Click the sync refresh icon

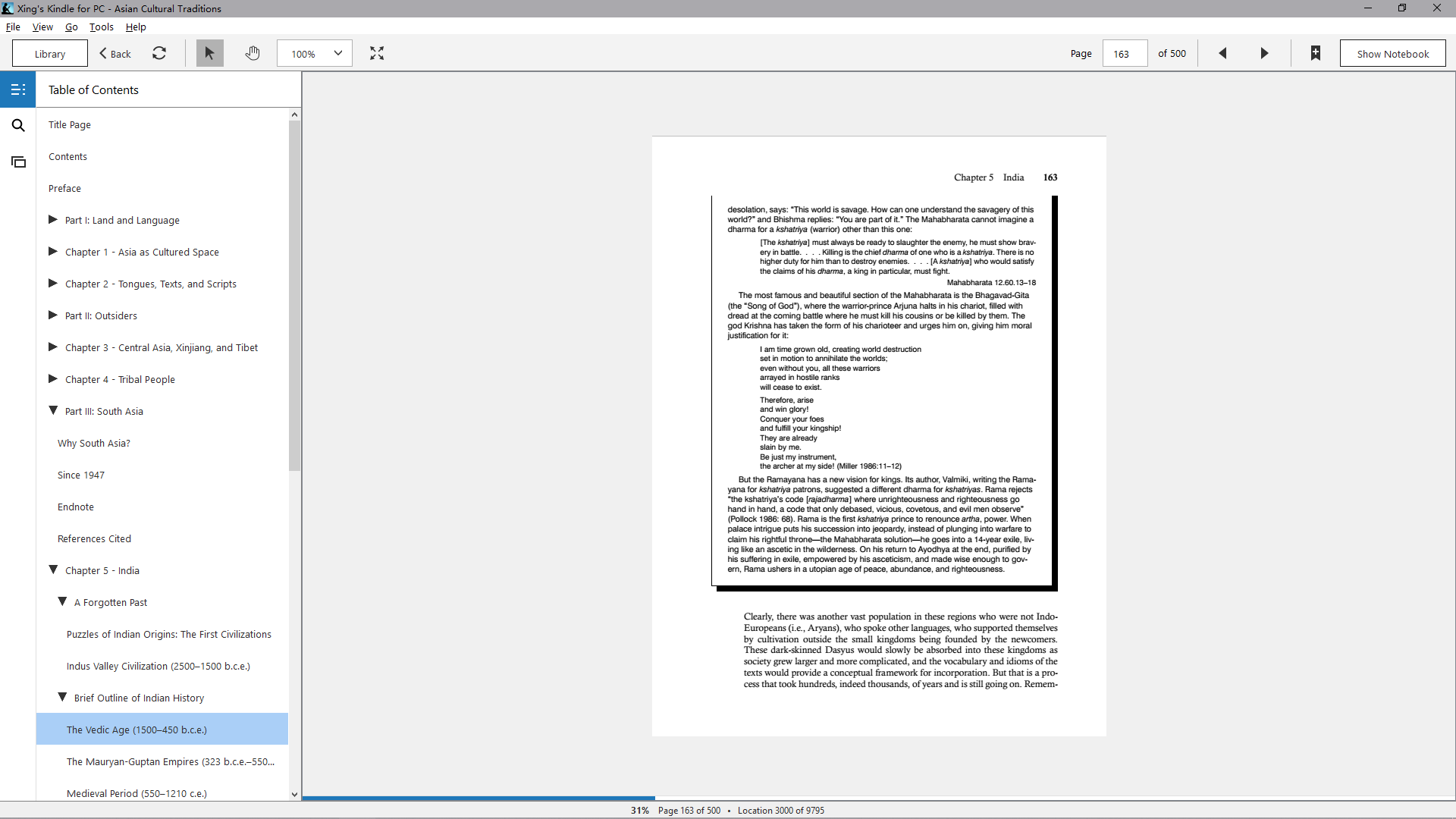[x=159, y=53]
